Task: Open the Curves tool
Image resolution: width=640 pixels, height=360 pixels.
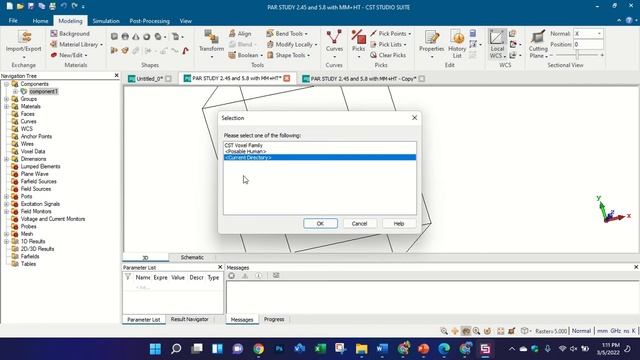Action: point(334,43)
